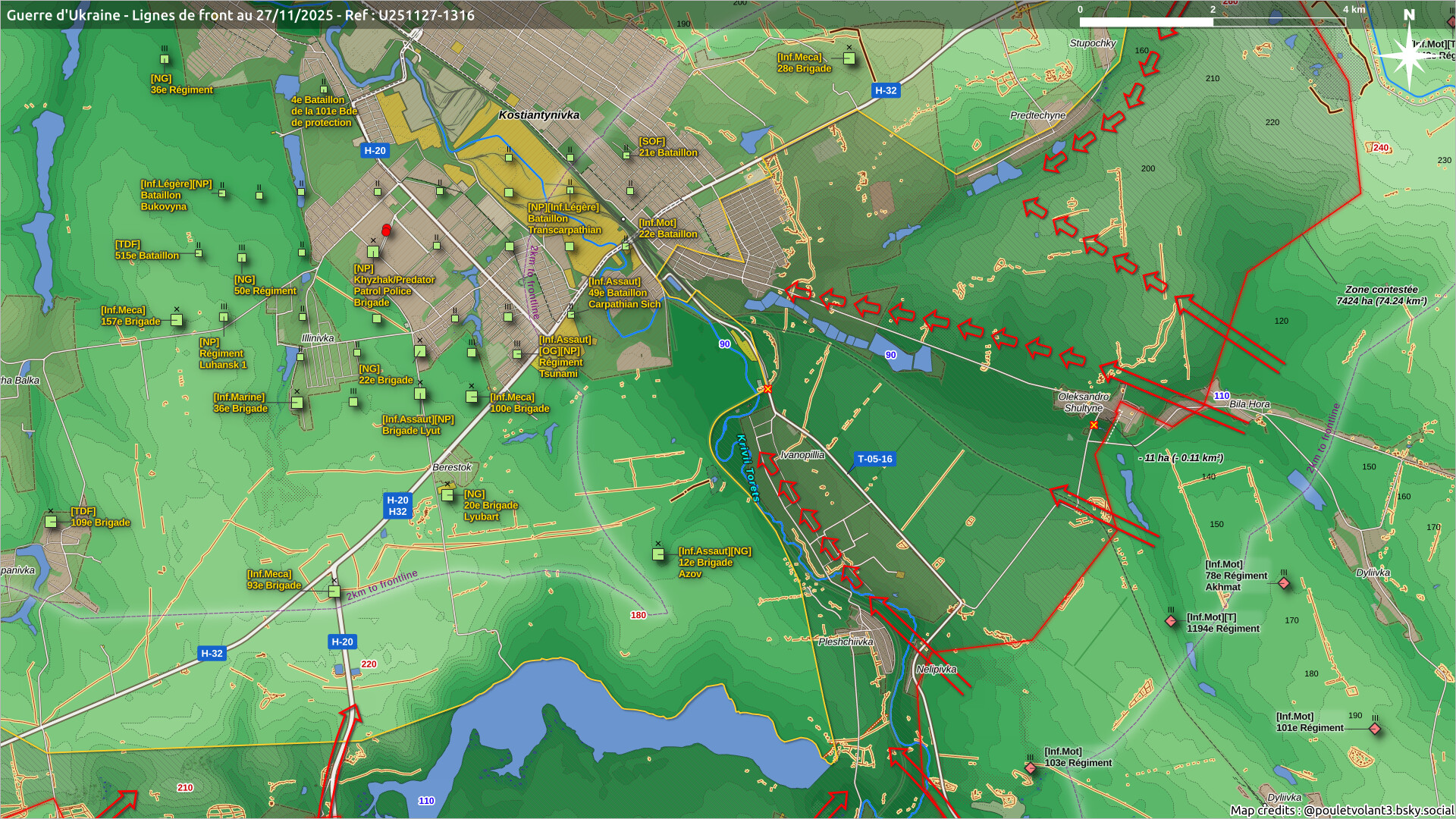1456x819 pixels.
Task: Click the stacked H-20 H32 road shield
Action: 397,505
